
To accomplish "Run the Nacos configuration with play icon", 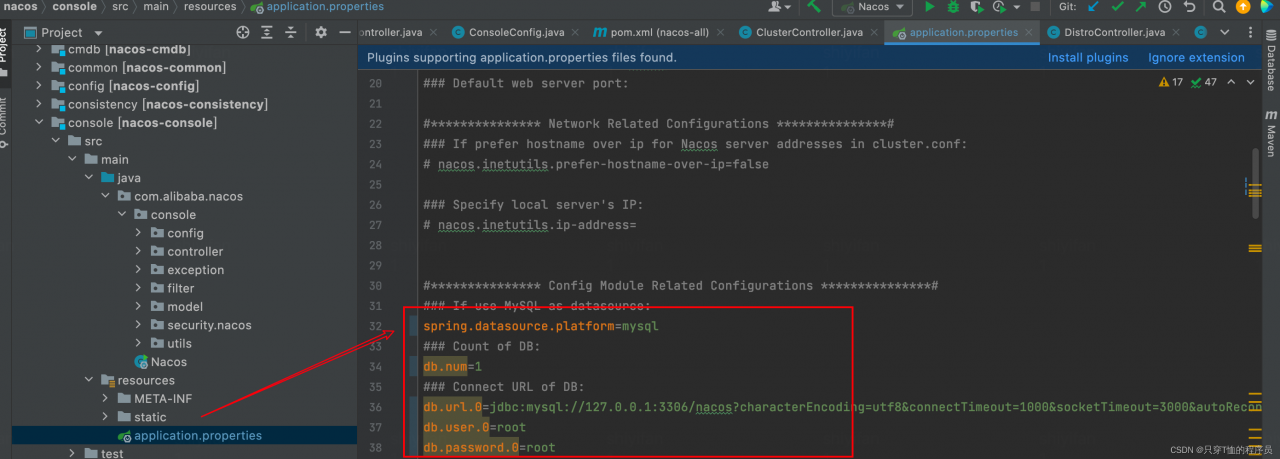I will (929, 6).
